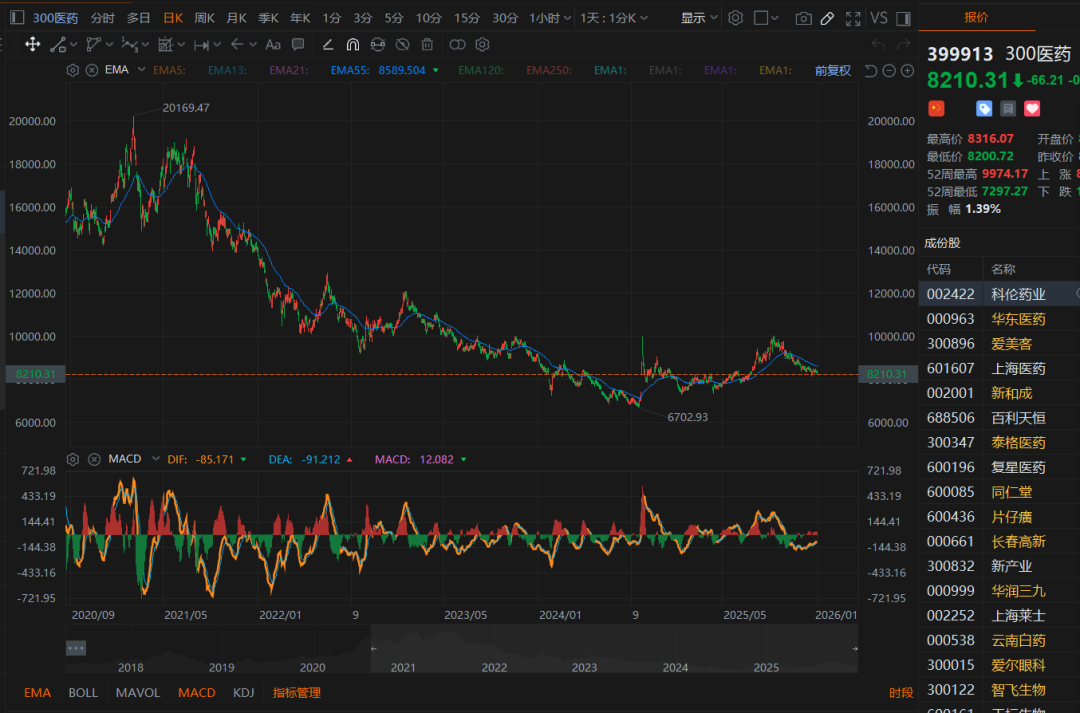Screen dimensions: 1080x713
Task: Remove the EMA indicator with its X icon
Action: click(x=92, y=70)
